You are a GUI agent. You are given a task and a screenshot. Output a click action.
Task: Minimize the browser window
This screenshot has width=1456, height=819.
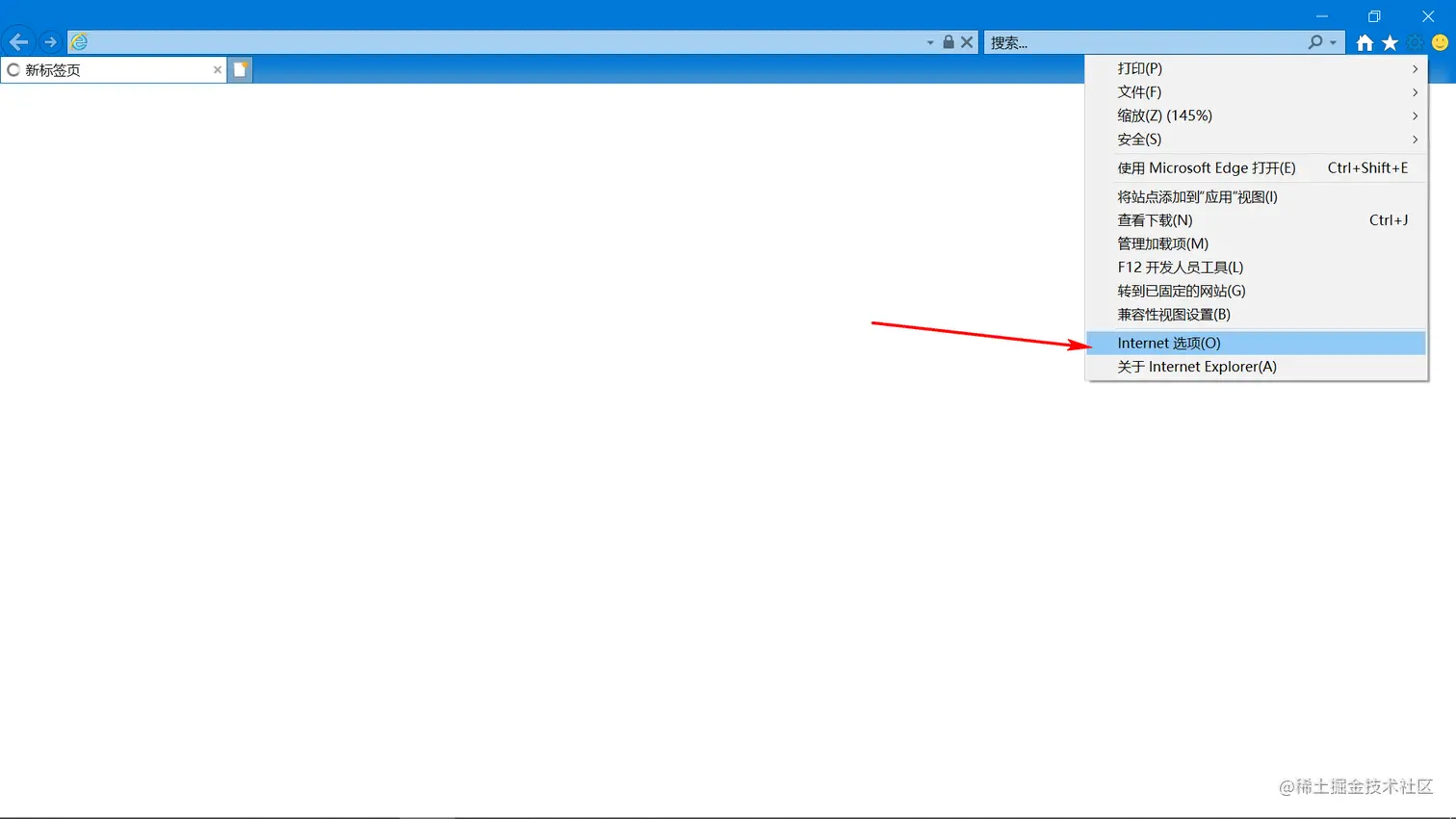coord(1322,16)
